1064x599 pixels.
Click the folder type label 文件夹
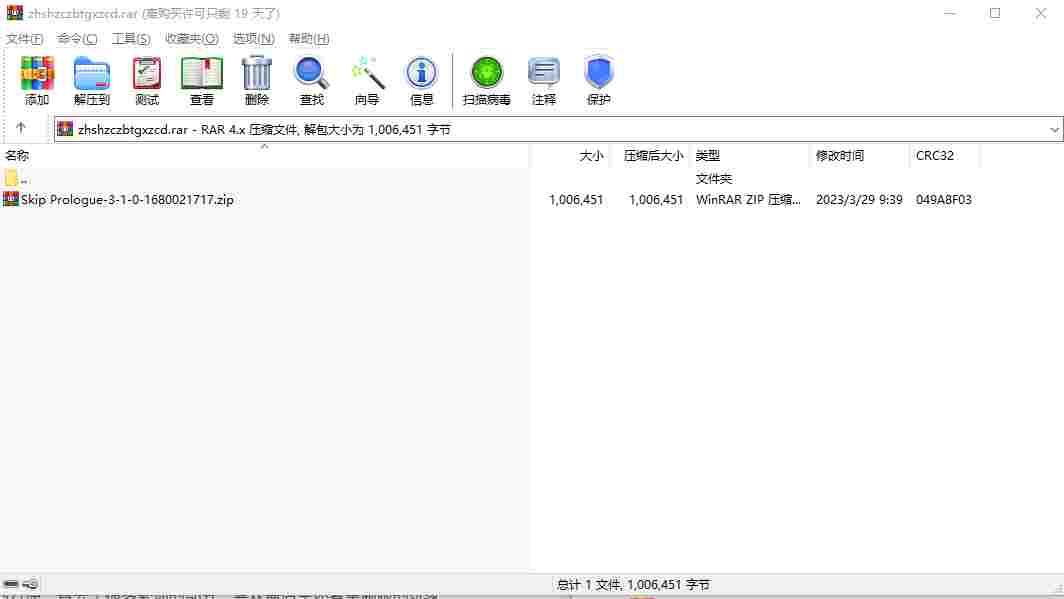(x=714, y=179)
